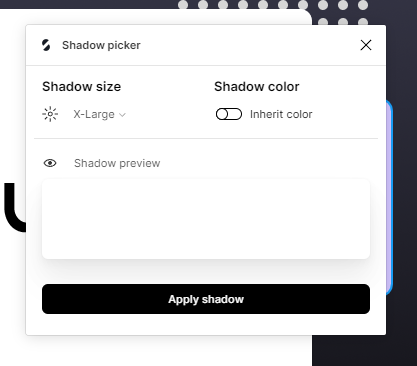The height and width of the screenshot is (366, 417).
Task: Click the white canvas area below the dialog
Action: click(x=167, y=350)
